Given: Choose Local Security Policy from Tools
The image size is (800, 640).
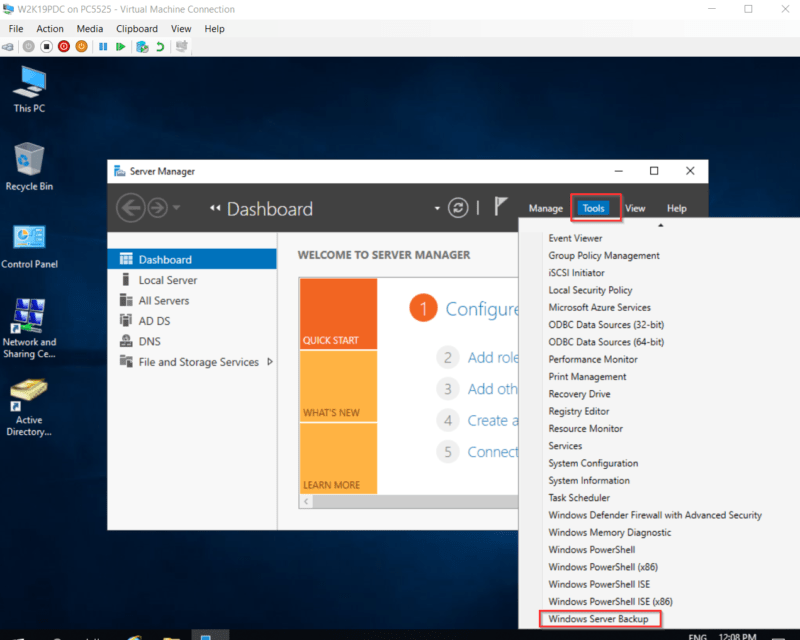Looking at the screenshot, I should coord(590,290).
